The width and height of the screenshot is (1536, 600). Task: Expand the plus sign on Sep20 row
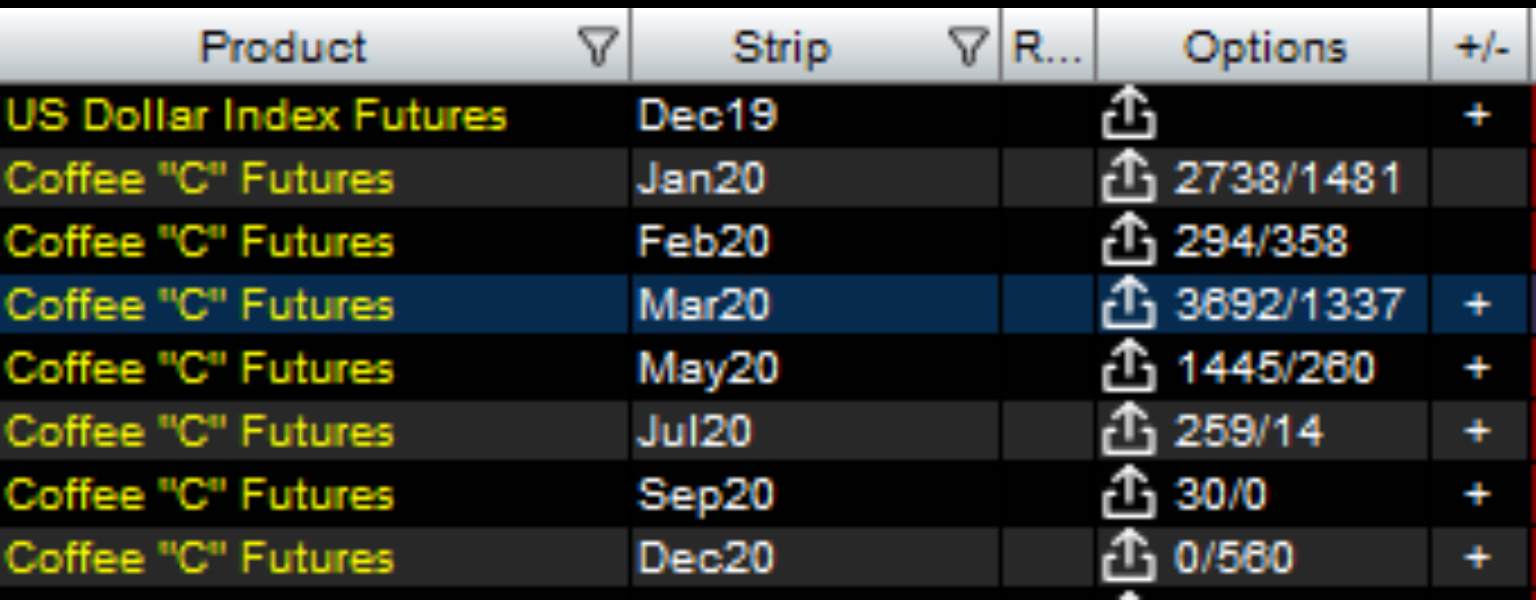click(x=1477, y=494)
